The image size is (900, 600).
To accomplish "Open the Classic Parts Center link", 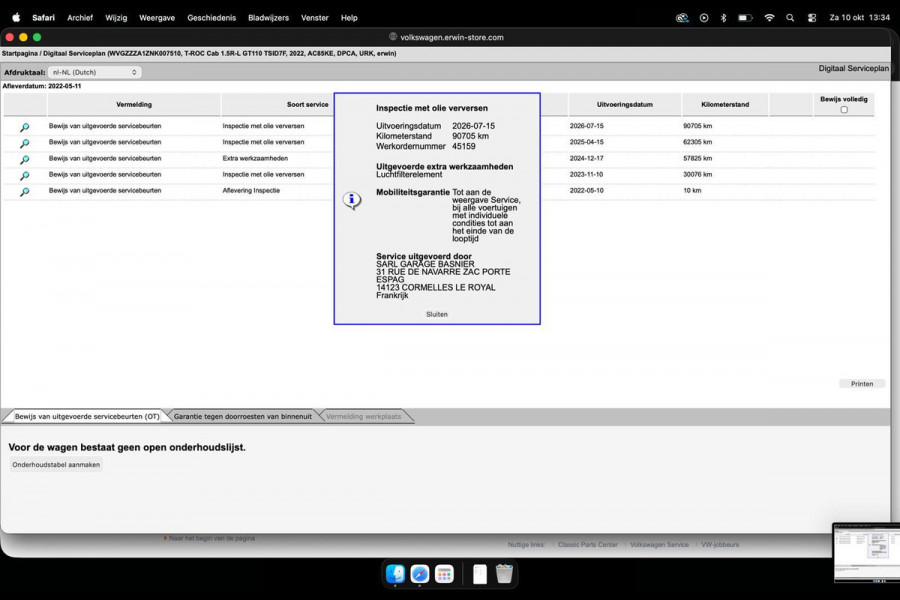I will pyautogui.click(x=588, y=544).
